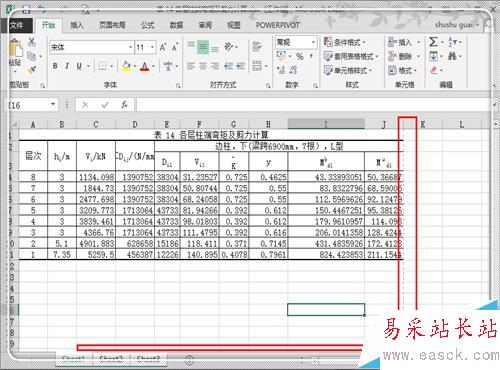Select the cell containing 1134.098
The image size is (500, 370).
[x=96, y=177]
